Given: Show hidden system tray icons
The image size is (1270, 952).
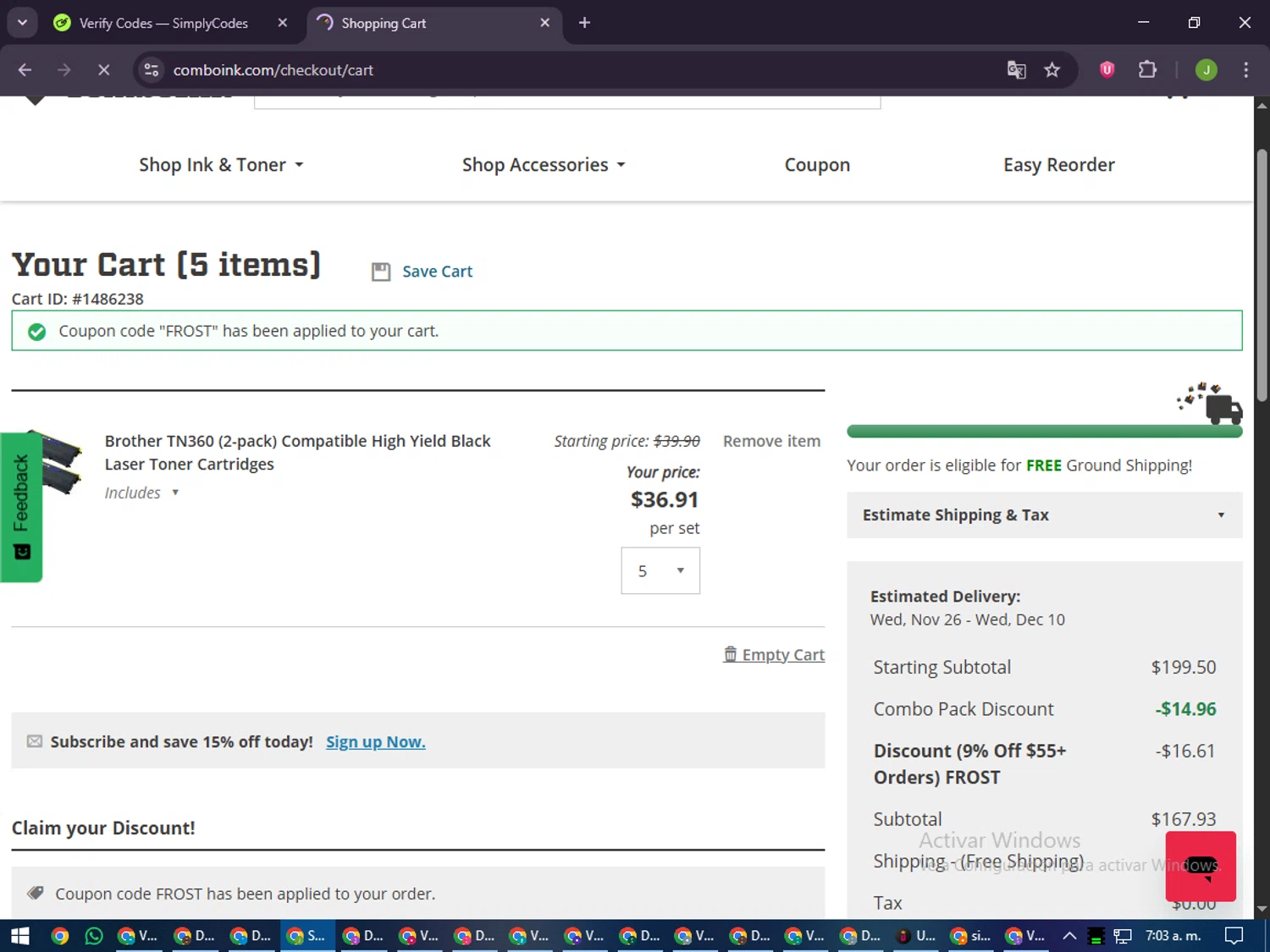Looking at the screenshot, I should click(1069, 936).
